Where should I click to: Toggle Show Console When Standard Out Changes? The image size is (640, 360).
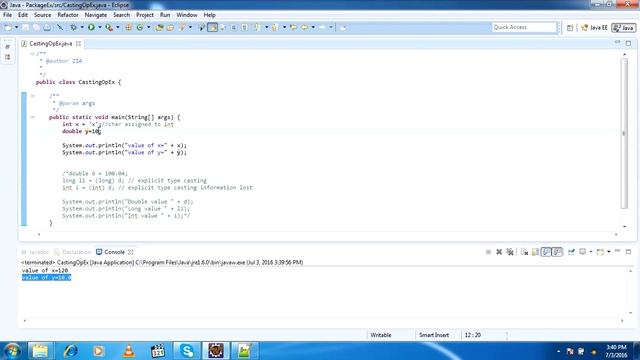pyautogui.click(x=546, y=252)
